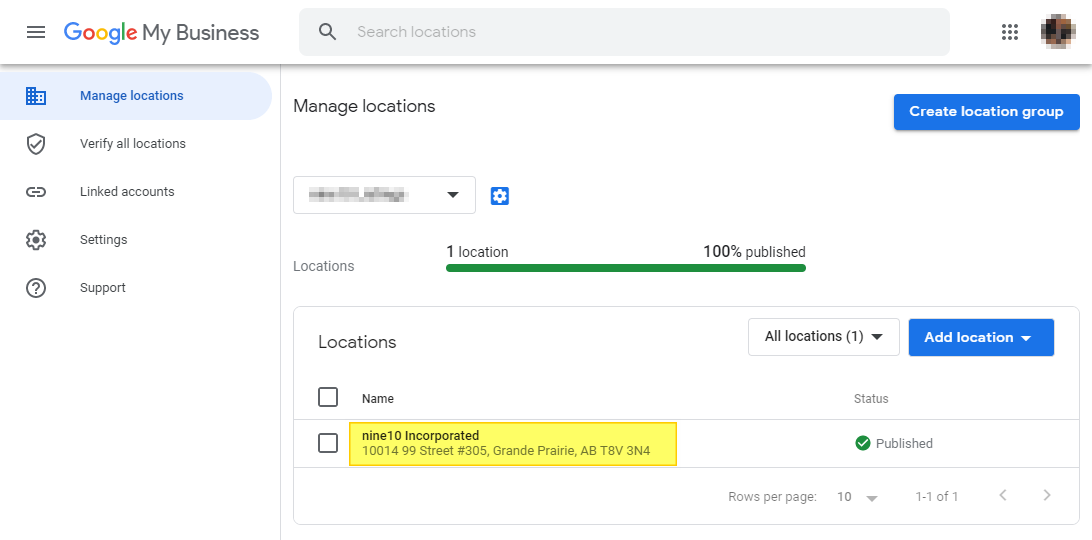1092x540 pixels.
Task: Open the hamburger main menu
Action: 36,32
